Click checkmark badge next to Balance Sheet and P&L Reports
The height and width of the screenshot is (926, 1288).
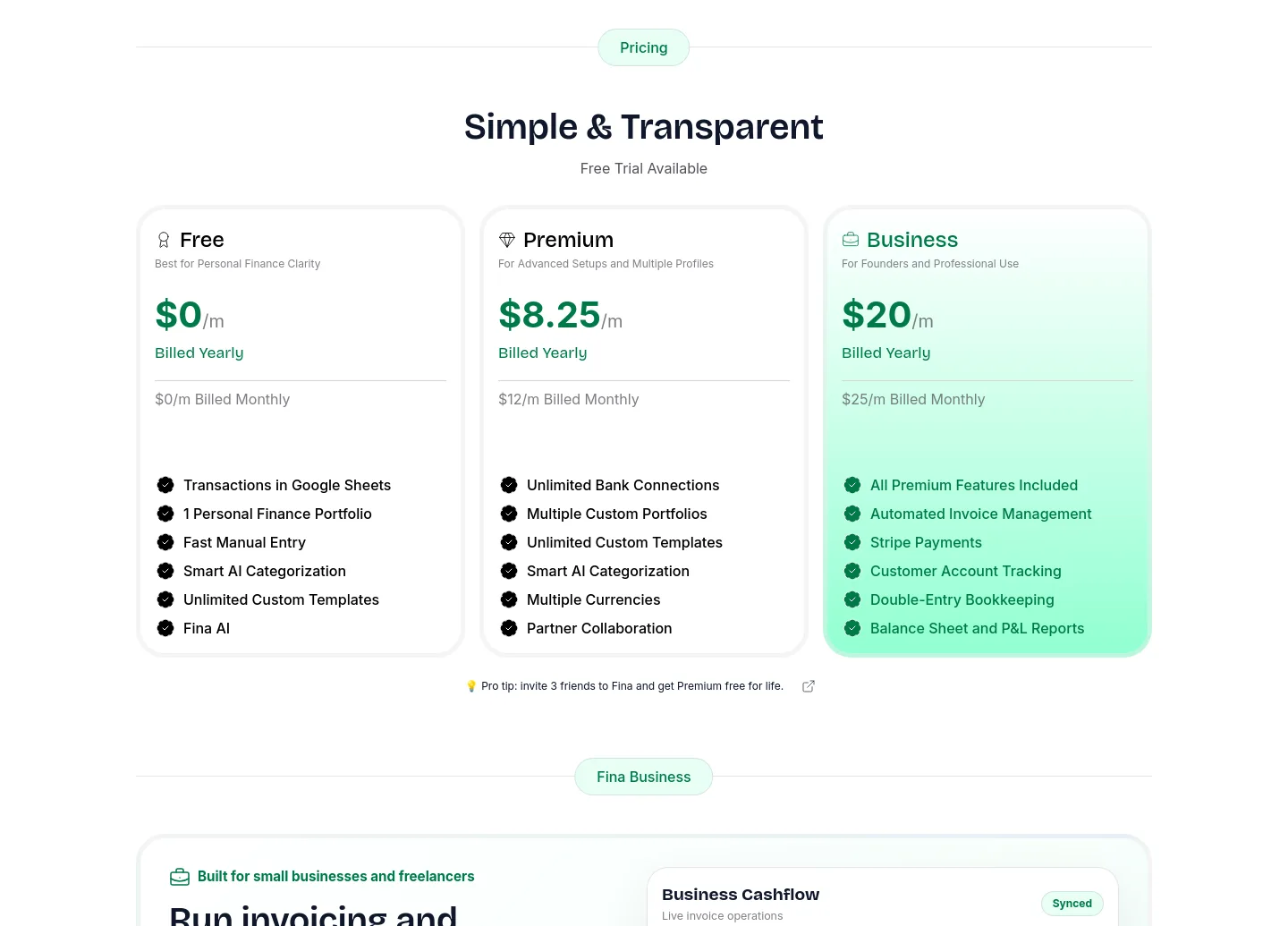pos(852,628)
